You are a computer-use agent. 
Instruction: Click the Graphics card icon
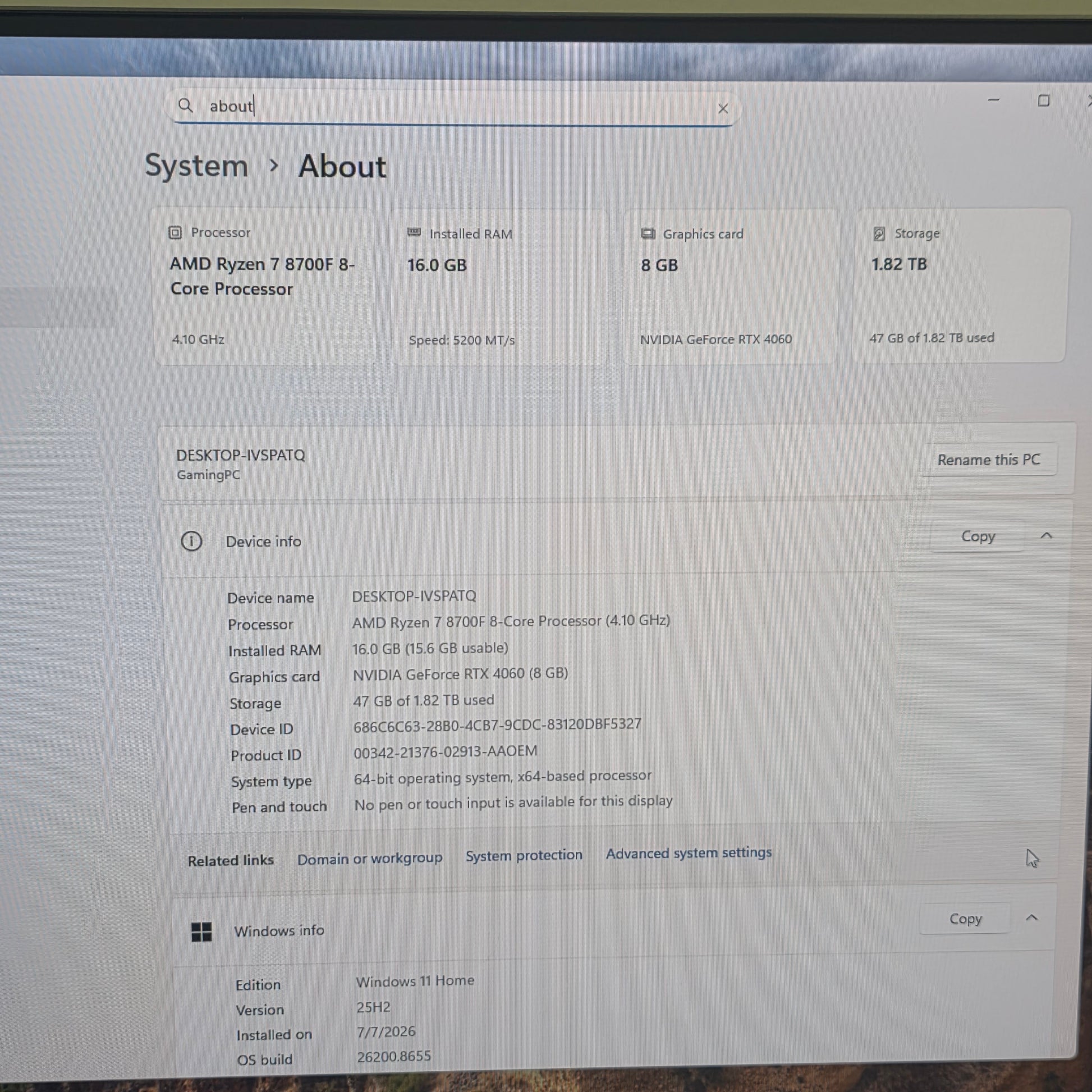coord(648,233)
